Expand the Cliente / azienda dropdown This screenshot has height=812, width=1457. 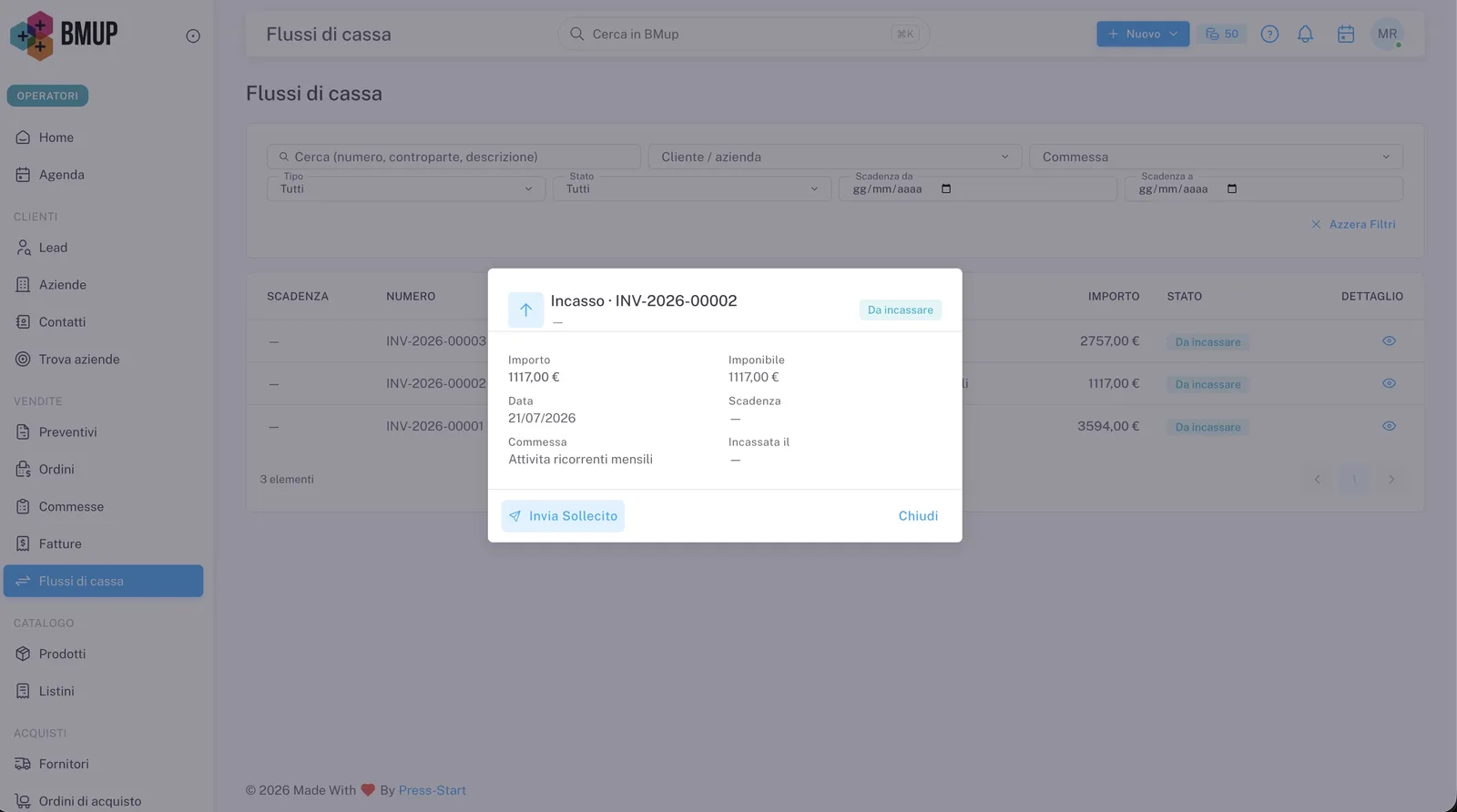coord(834,157)
